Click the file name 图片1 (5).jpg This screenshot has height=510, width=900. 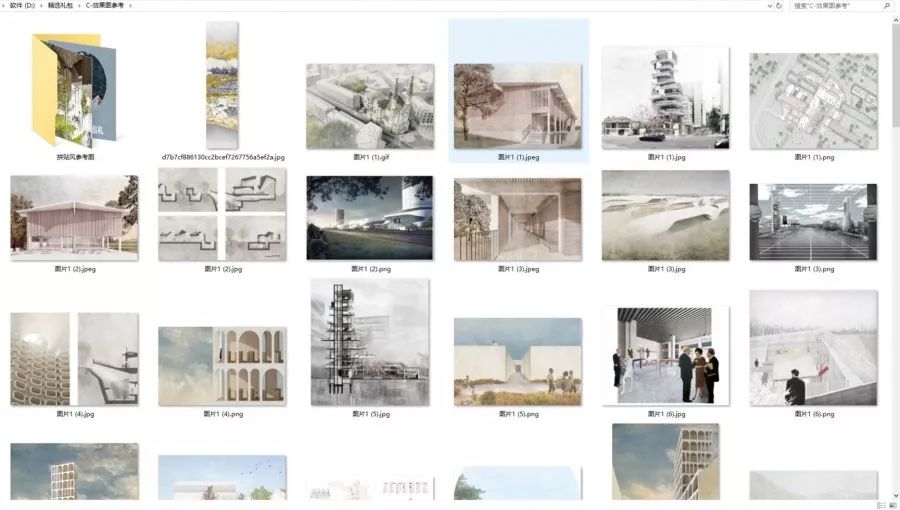pos(371,414)
